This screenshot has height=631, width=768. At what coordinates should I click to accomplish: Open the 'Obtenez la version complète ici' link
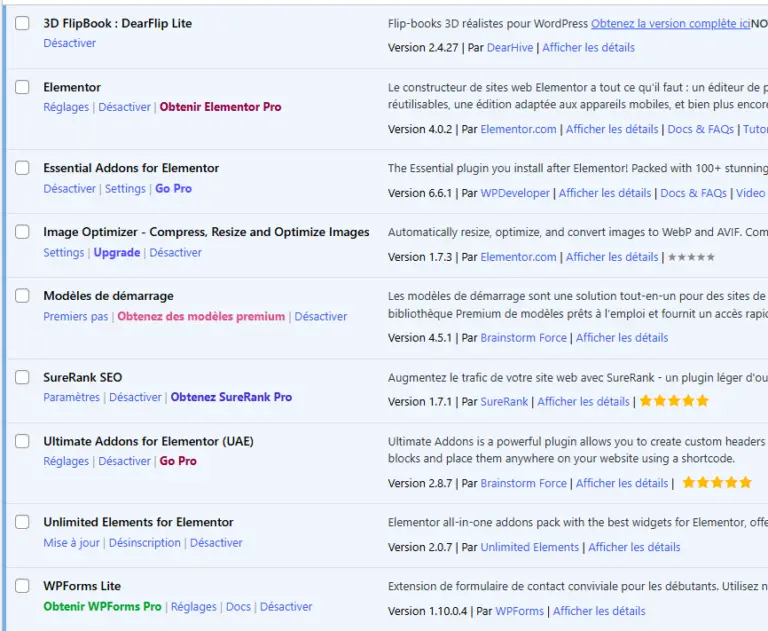(x=670, y=24)
